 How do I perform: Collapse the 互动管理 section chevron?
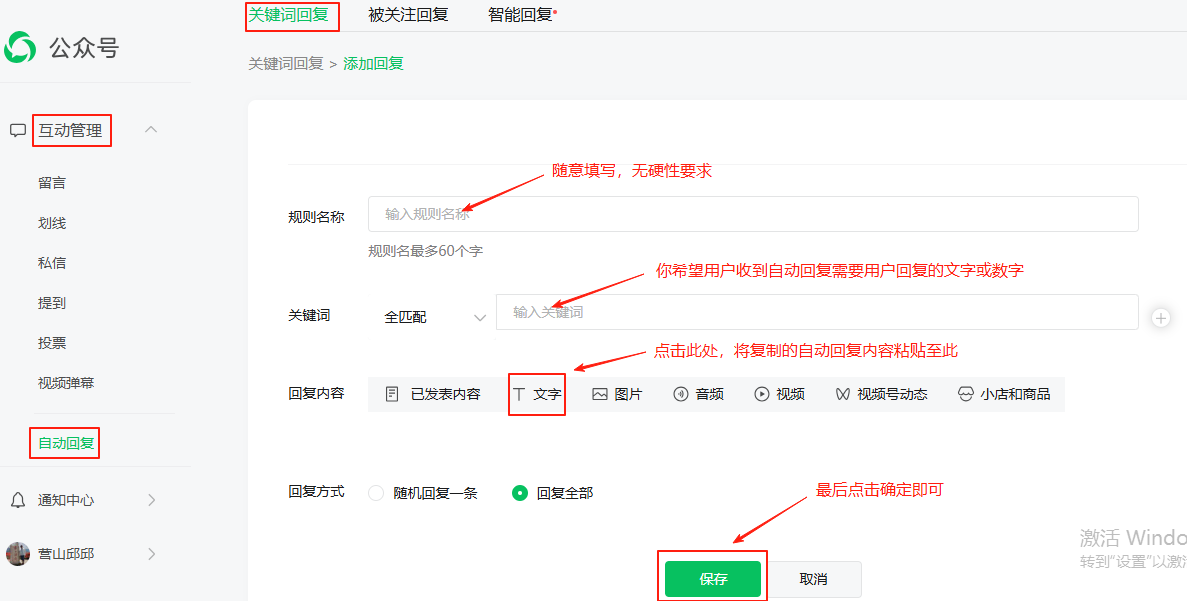[151, 129]
